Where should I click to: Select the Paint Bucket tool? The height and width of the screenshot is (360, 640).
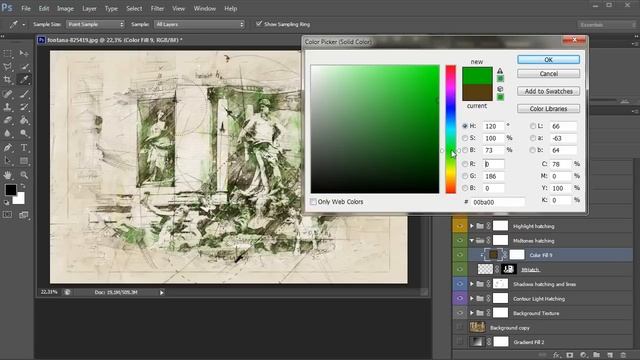pyautogui.click(x=24, y=120)
